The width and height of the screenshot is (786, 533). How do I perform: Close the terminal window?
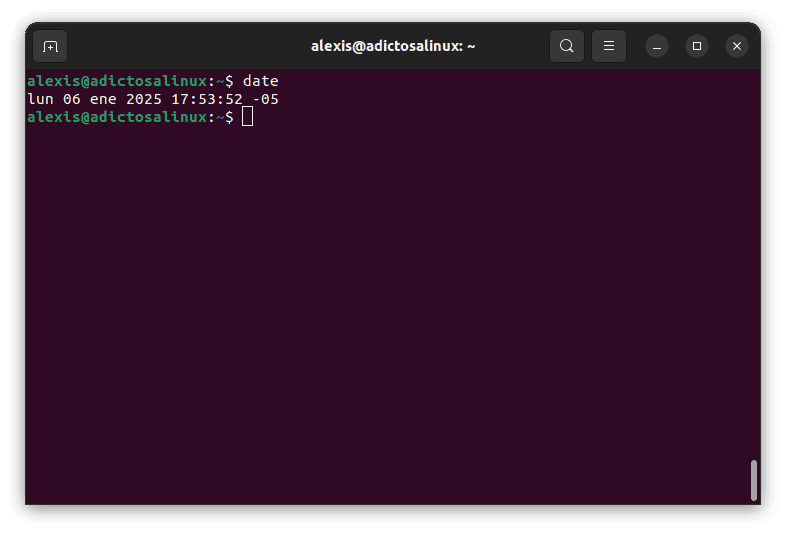pyautogui.click(x=737, y=46)
